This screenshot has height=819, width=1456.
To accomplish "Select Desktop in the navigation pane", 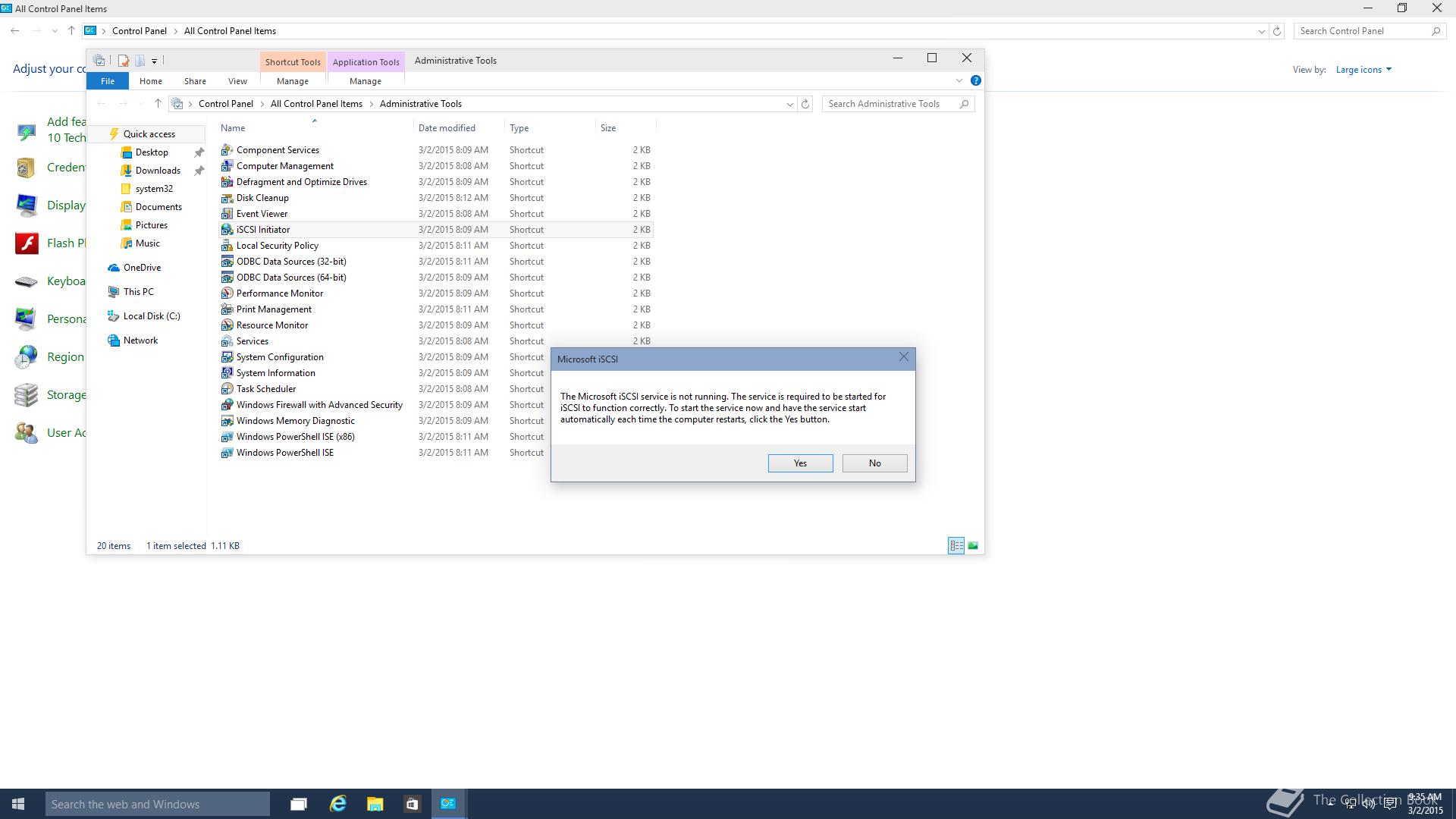I will pos(152,152).
